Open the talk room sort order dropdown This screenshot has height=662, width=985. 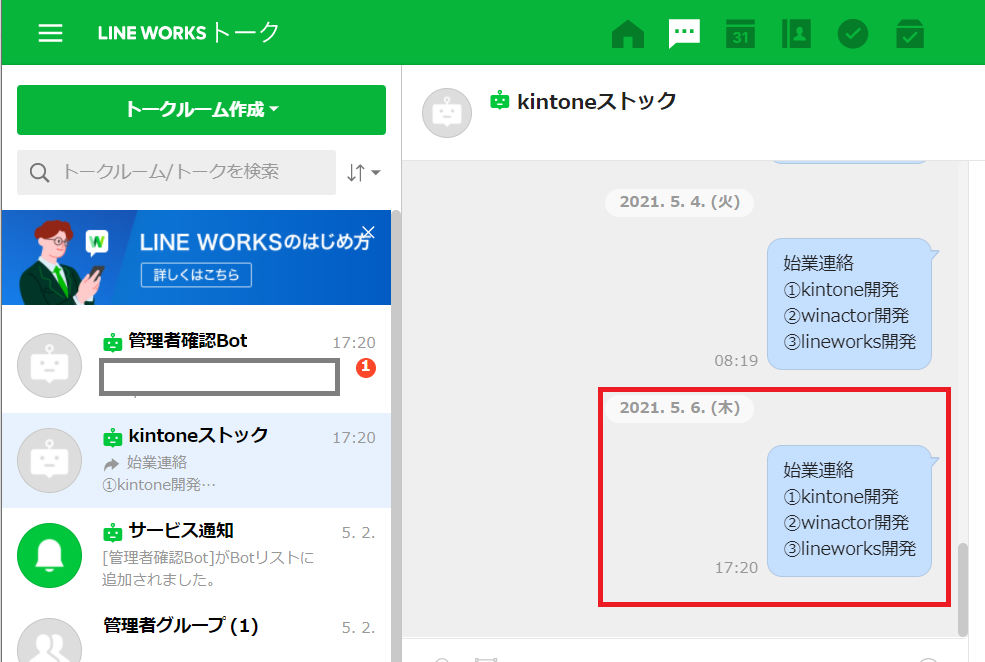point(364,172)
